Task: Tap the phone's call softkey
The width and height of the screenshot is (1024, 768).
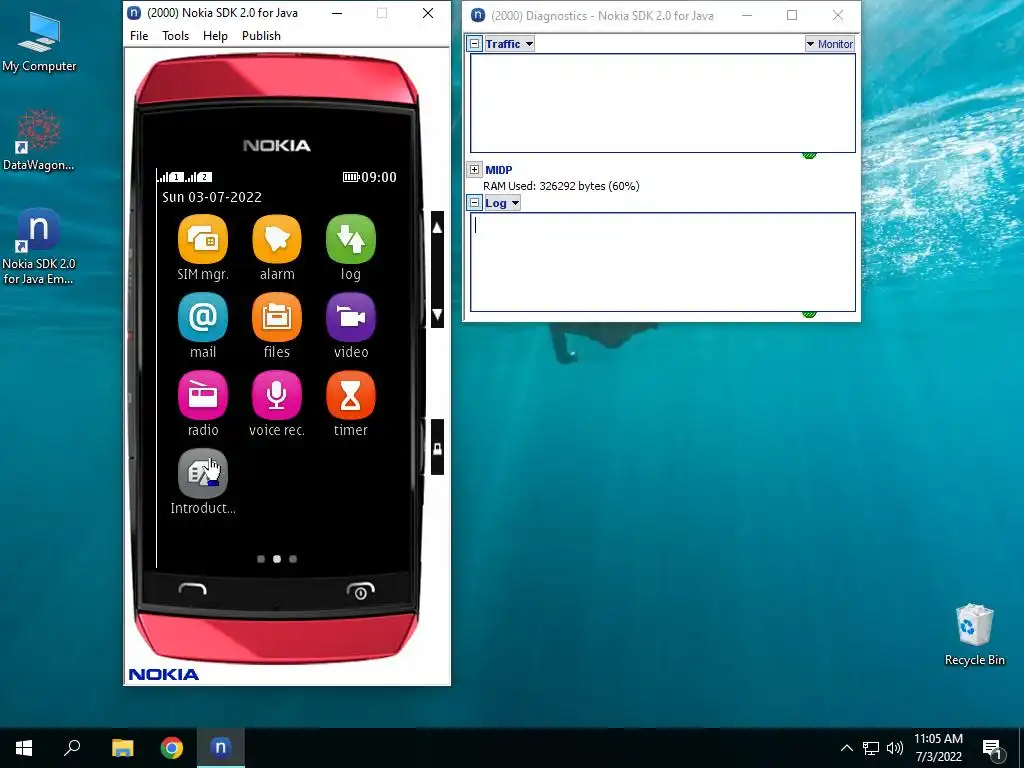Action: [x=193, y=590]
